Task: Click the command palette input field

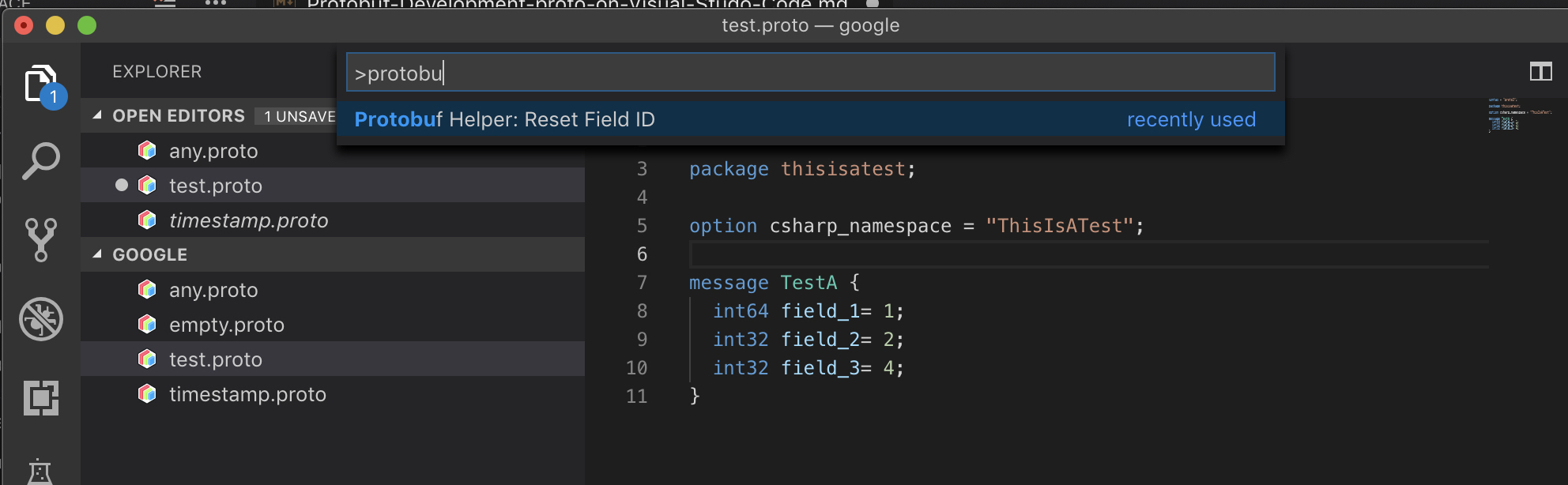Action: click(809, 73)
